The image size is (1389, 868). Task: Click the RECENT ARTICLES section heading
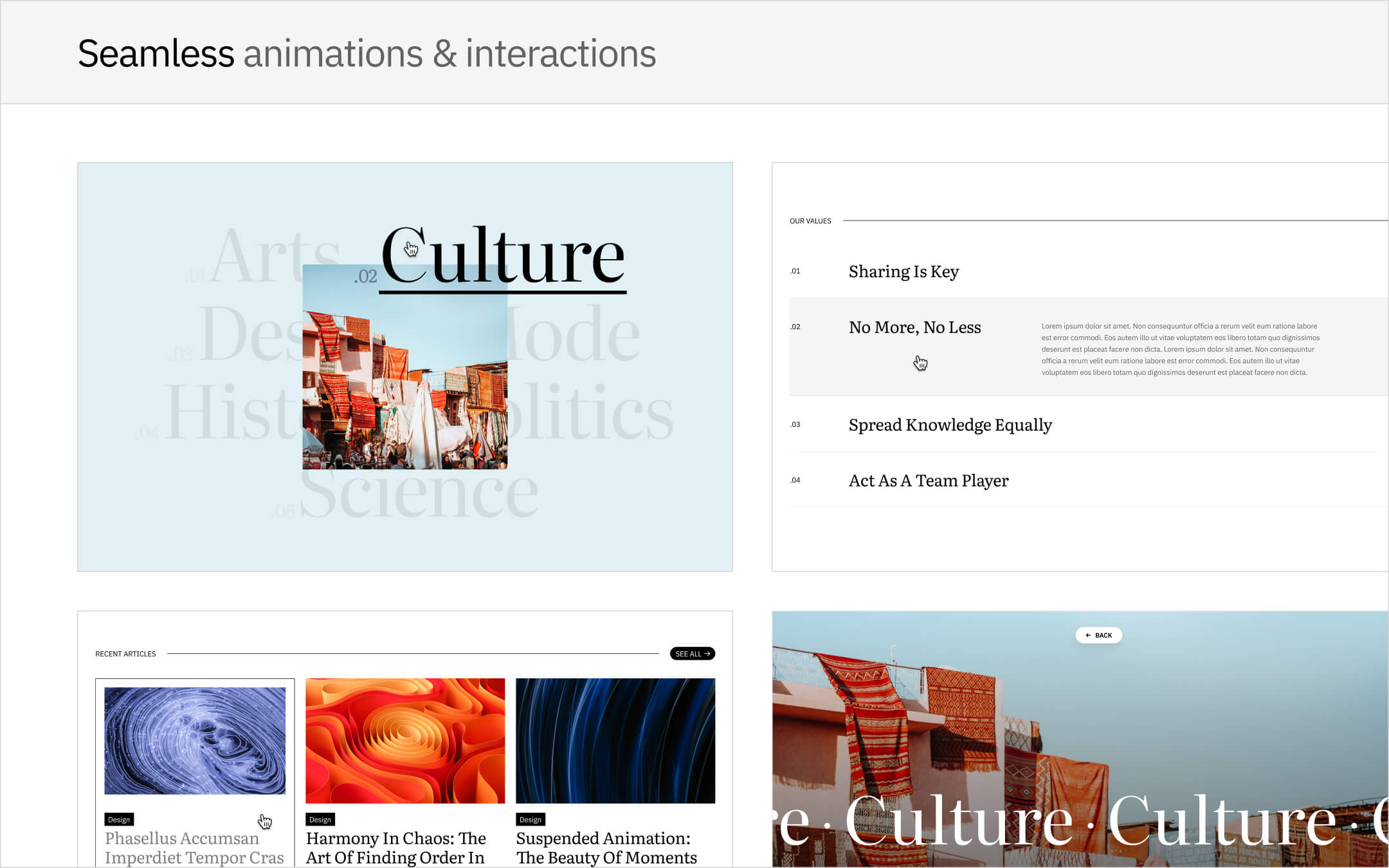[125, 653]
